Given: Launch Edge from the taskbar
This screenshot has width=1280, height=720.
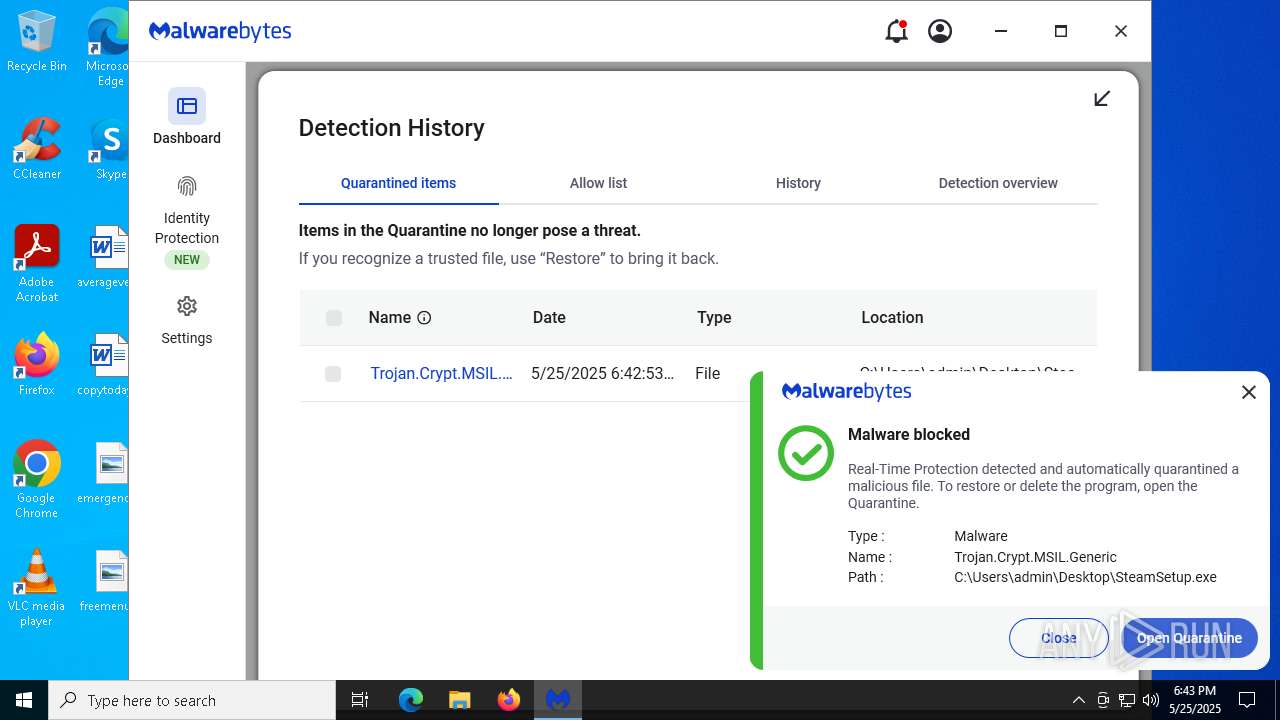Looking at the screenshot, I should [411, 700].
